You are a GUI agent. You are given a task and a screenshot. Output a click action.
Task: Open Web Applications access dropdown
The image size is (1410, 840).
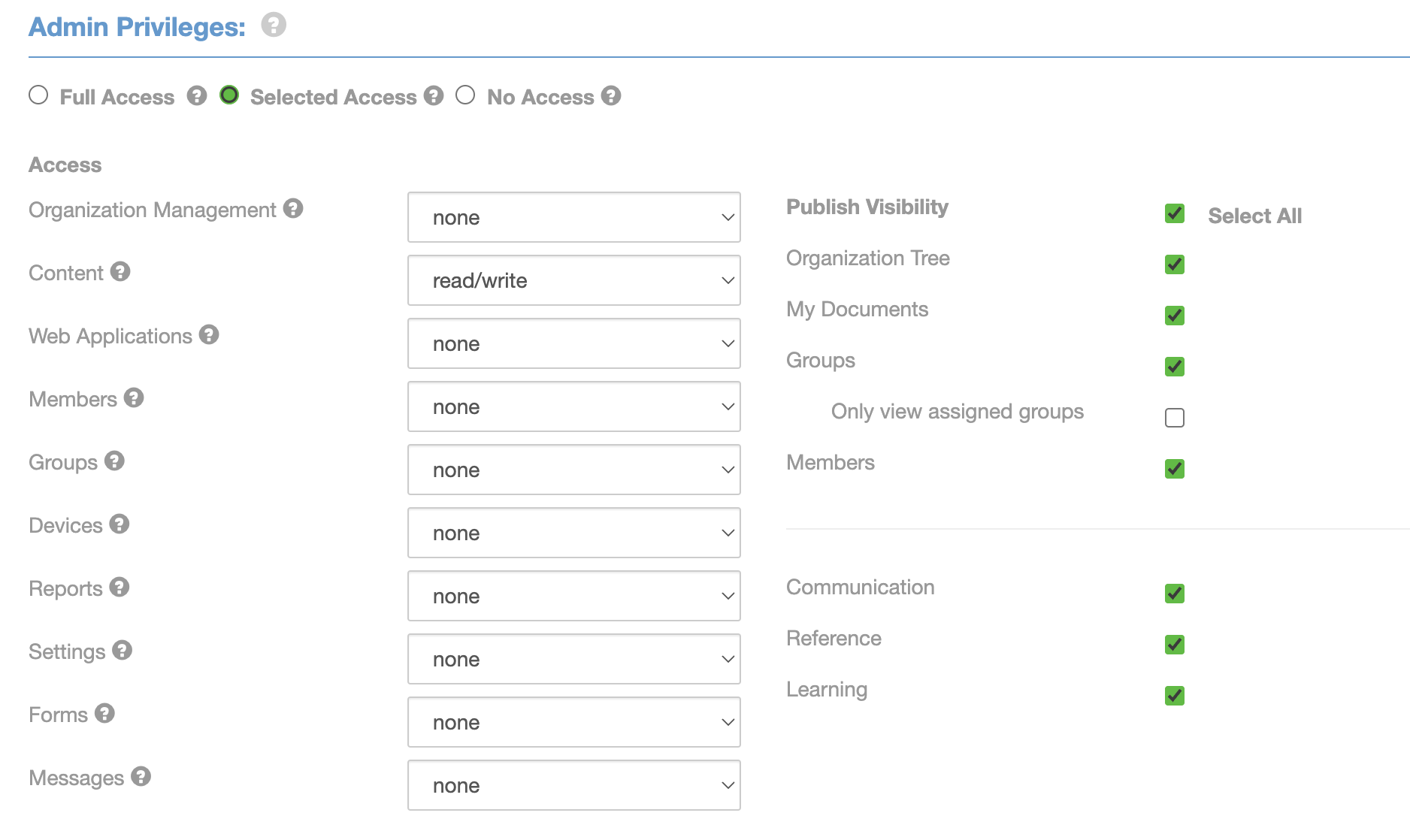point(574,343)
